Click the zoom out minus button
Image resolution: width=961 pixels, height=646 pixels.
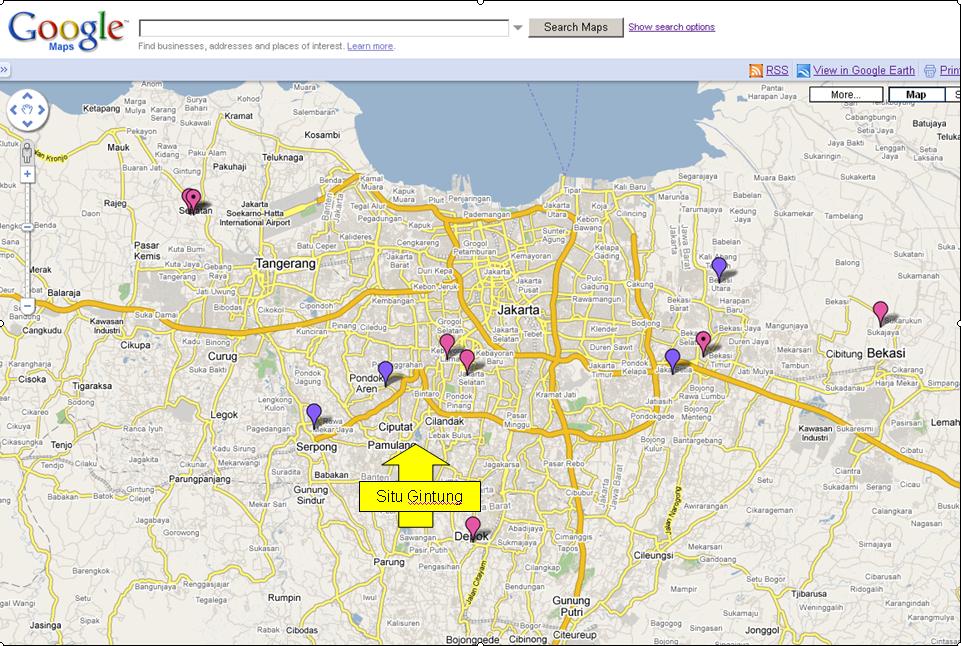point(28,306)
